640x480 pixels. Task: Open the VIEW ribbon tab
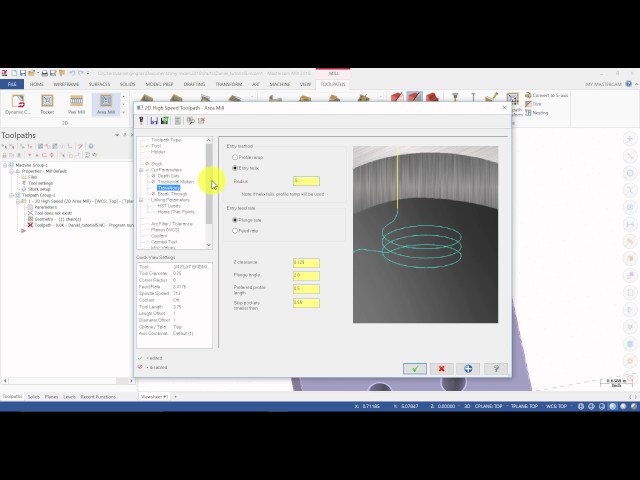(305, 84)
